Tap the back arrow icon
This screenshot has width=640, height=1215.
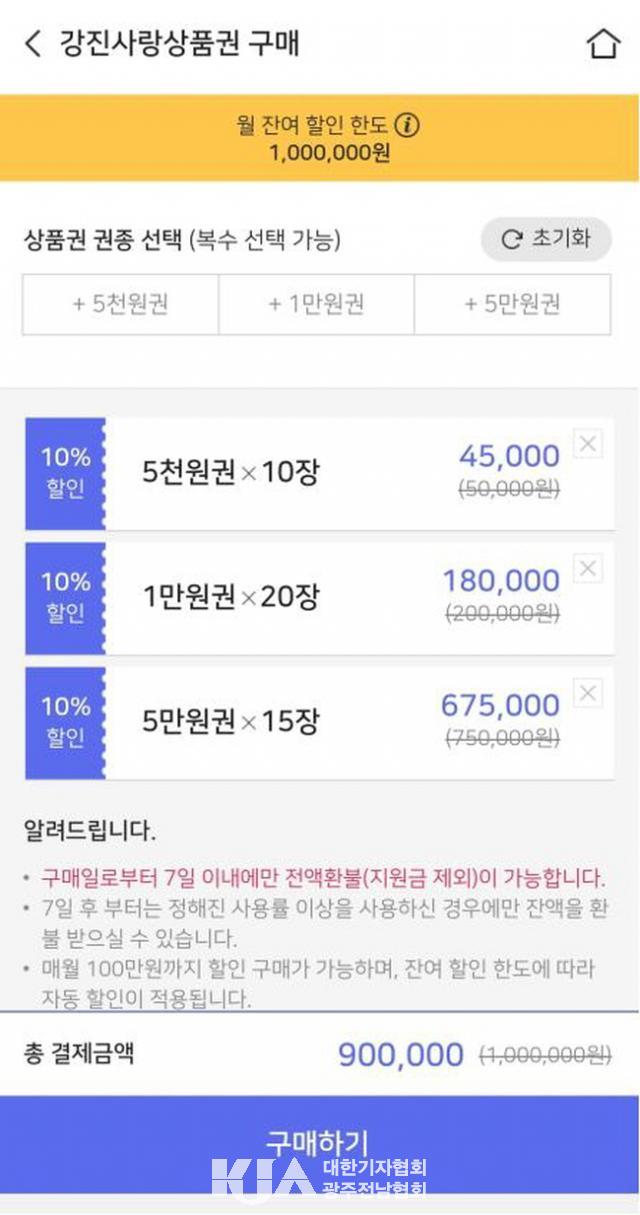(x=33, y=44)
